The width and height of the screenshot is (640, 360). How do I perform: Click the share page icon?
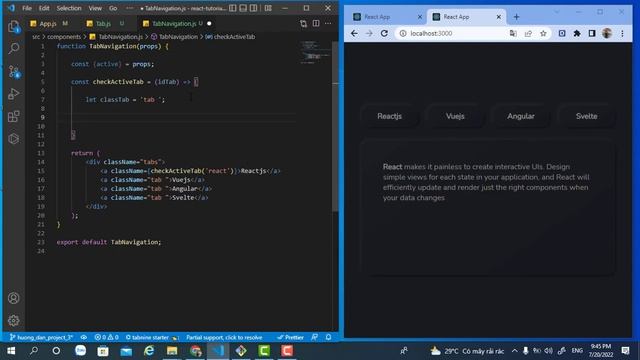[x=528, y=33]
